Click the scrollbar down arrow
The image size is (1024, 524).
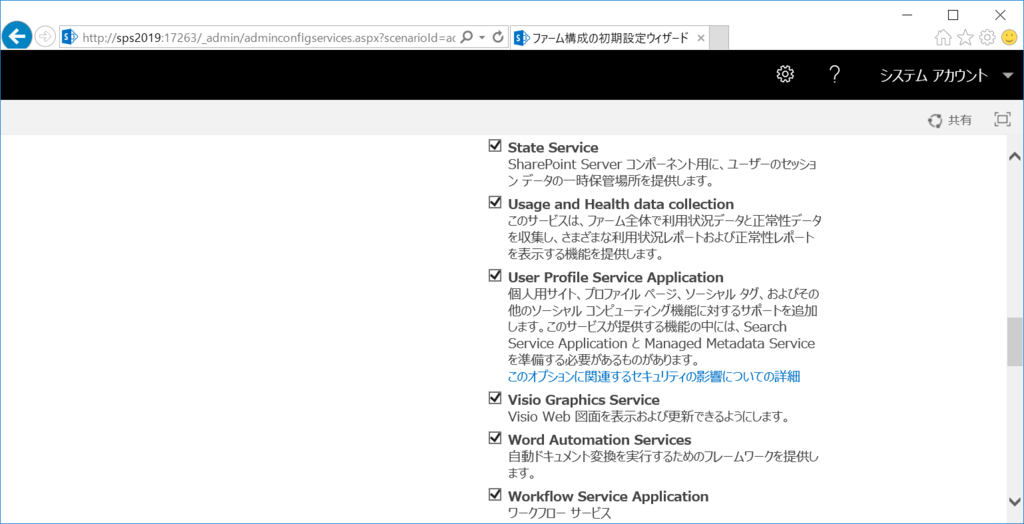click(x=1015, y=500)
